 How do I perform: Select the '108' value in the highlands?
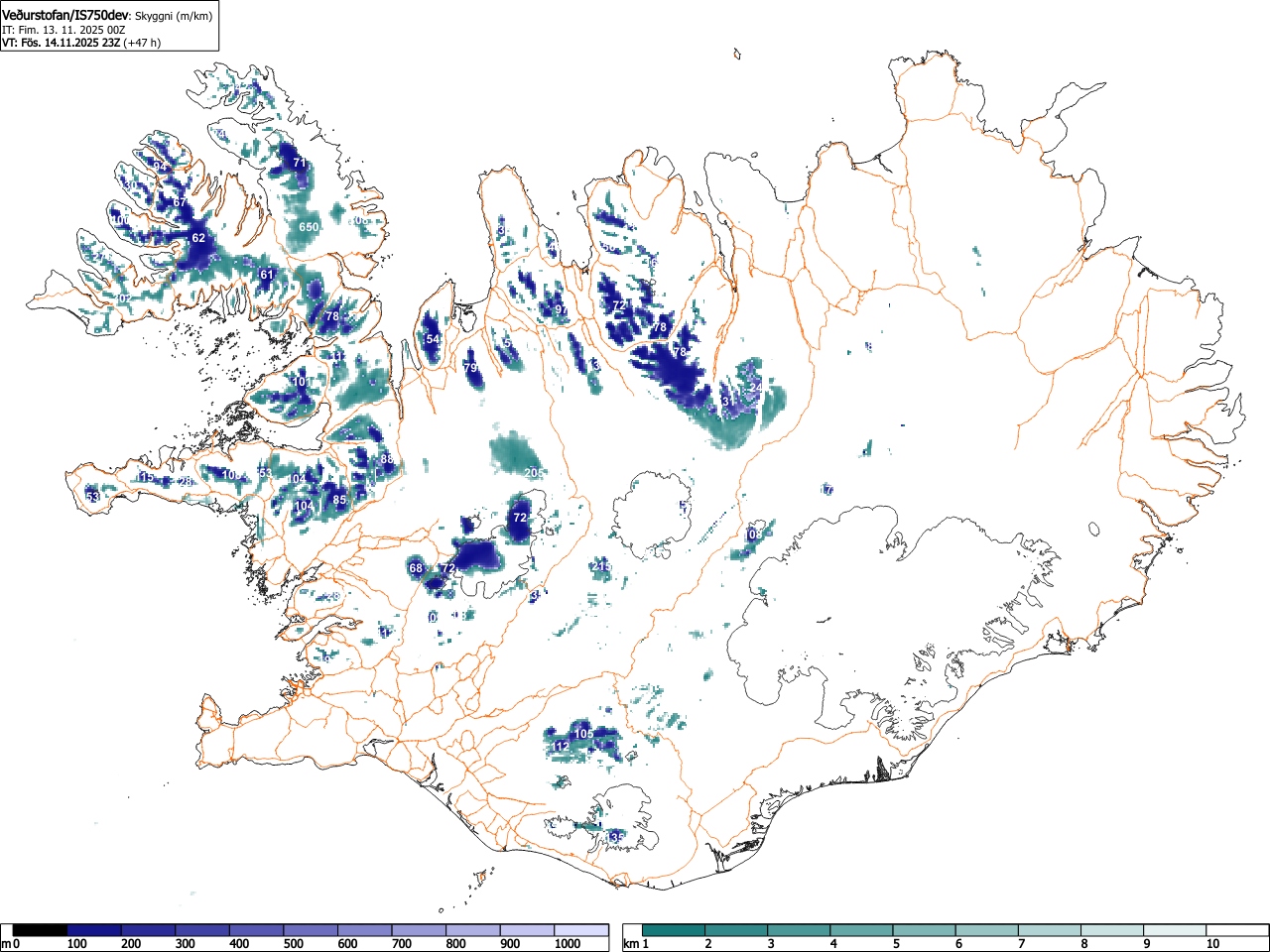point(754,535)
